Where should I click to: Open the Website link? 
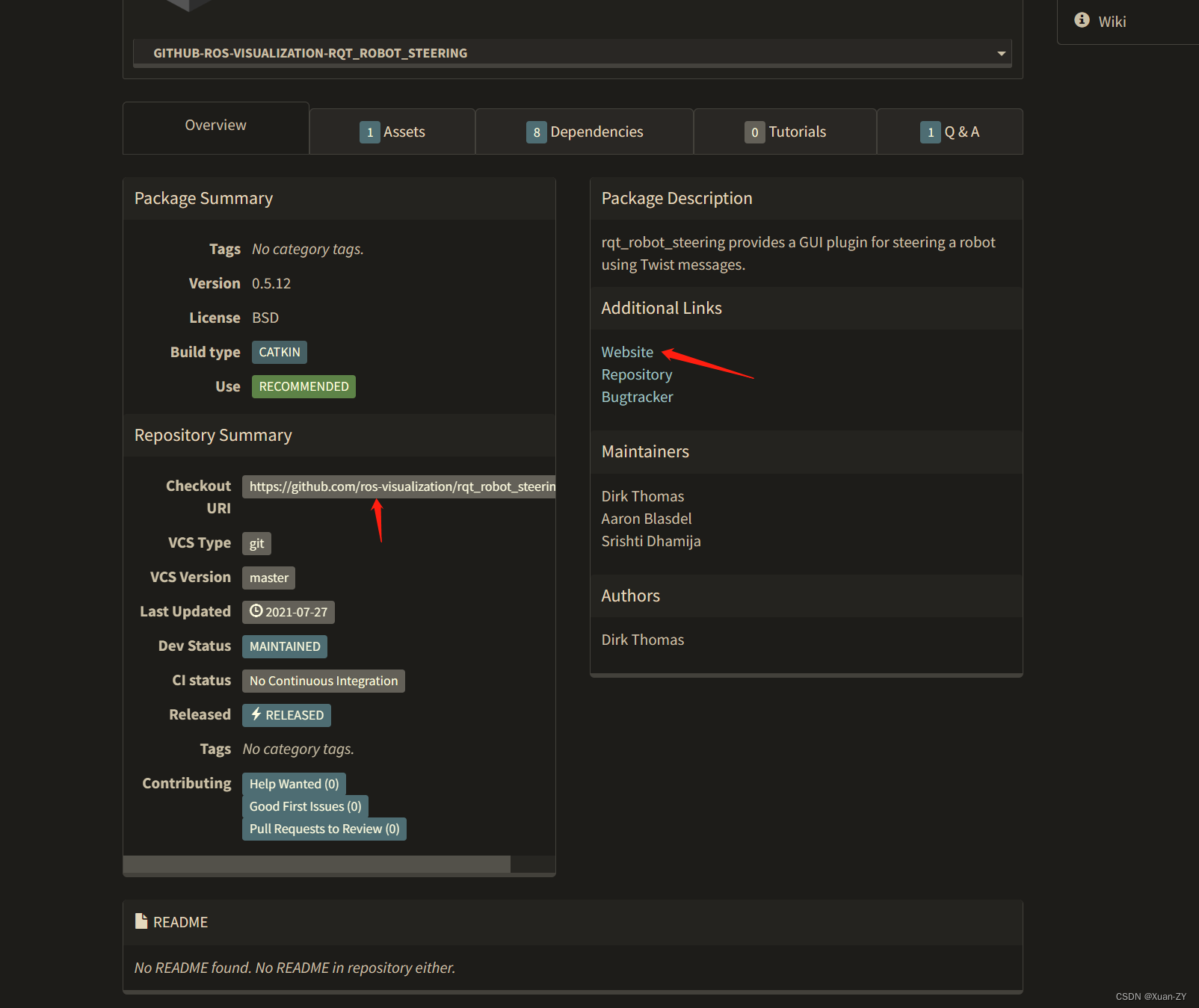(x=627, y=352)
